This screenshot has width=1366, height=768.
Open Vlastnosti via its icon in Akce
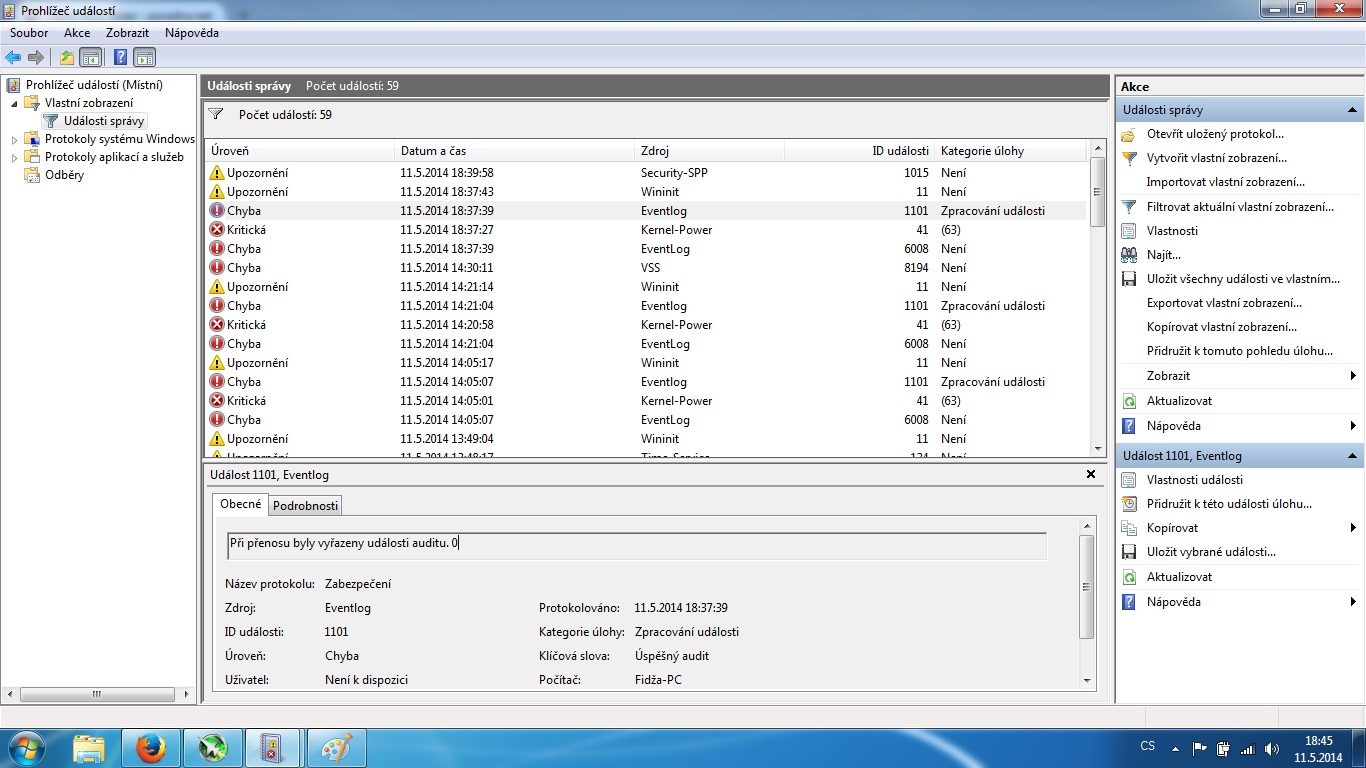(x=1129, y=231)
